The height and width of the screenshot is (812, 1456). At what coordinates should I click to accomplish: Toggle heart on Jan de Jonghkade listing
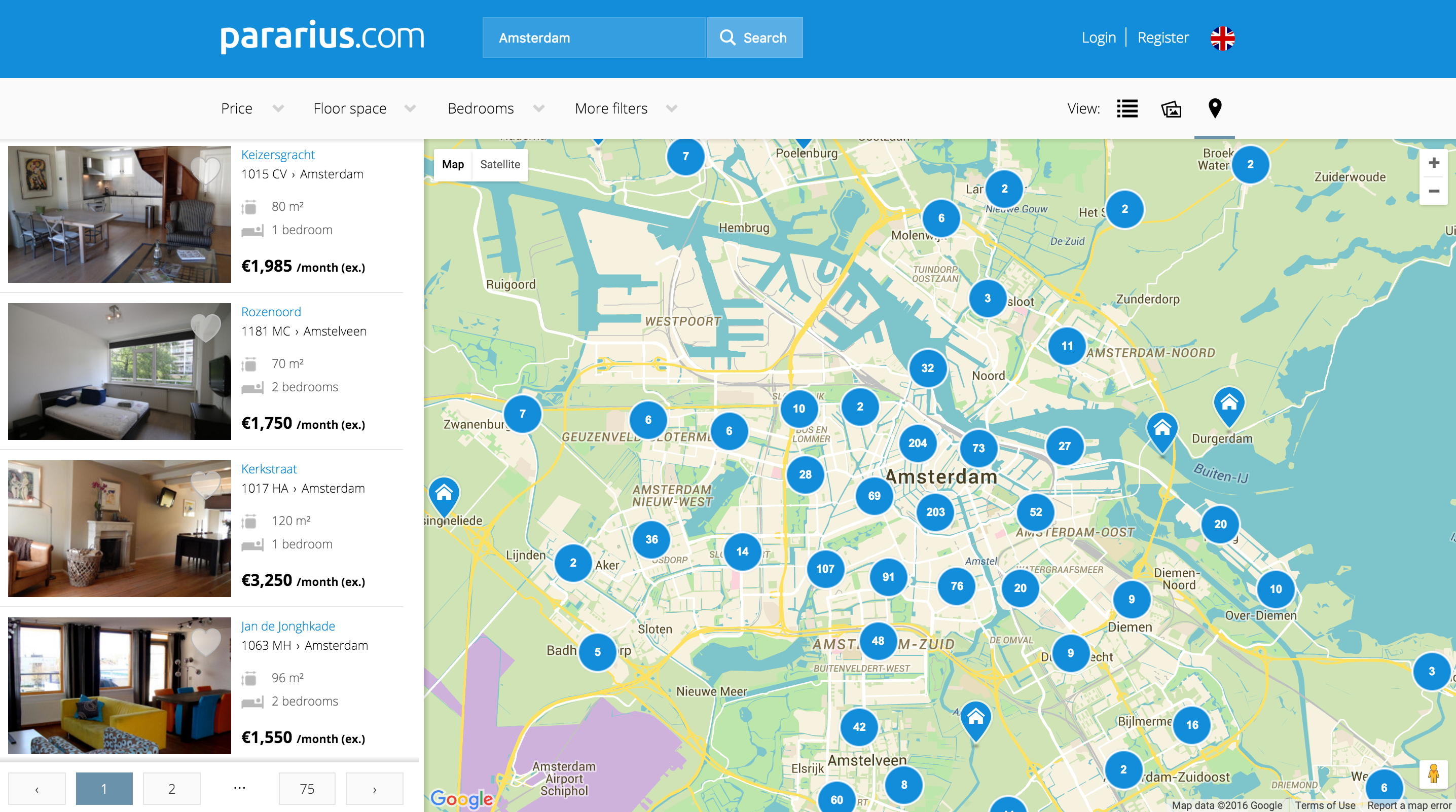(205, 641)
